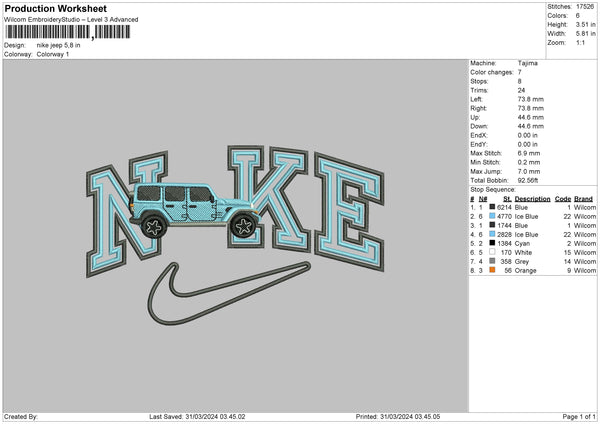Click the design name 'nike jeep 5,8 in'
Viewport: 600px width, 424px height.
(59, 45)
